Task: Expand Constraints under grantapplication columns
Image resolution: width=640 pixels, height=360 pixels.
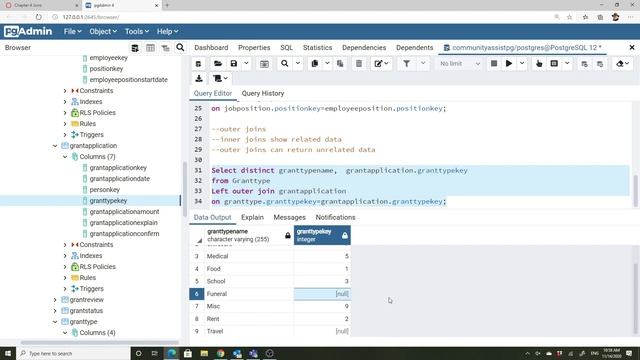Action: click(65, 244)
